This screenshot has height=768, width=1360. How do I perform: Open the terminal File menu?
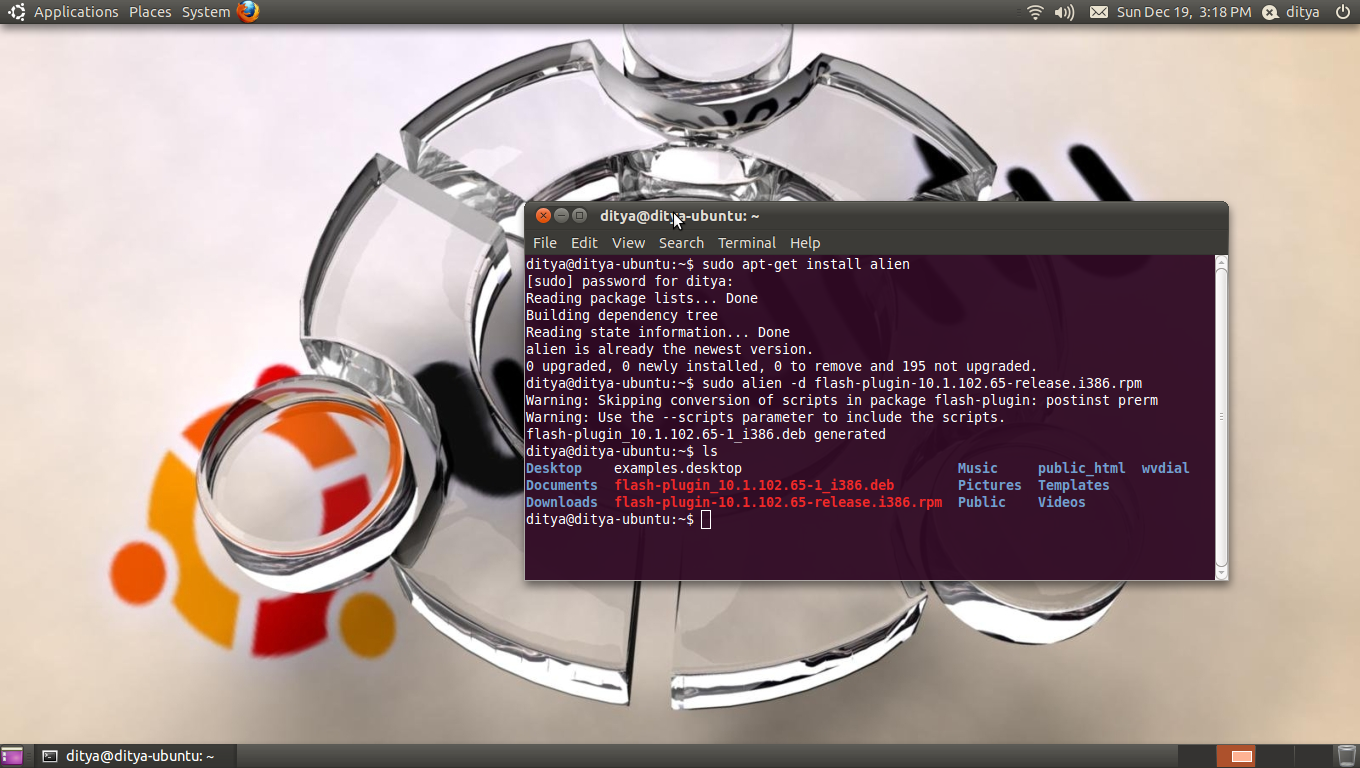click(545, 243)
